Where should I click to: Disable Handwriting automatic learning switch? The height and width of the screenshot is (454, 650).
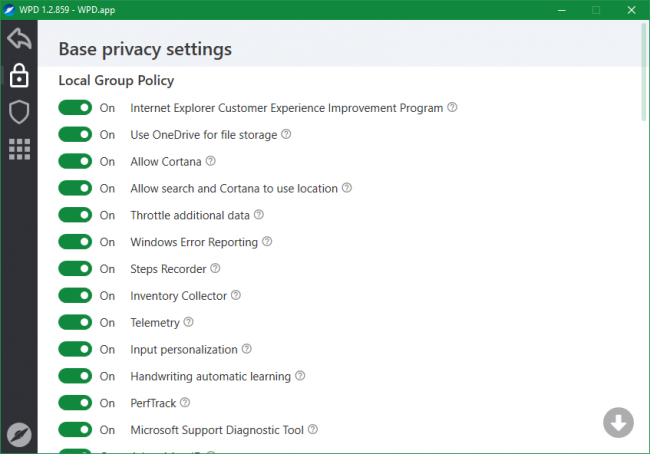(x=75, y=376)
